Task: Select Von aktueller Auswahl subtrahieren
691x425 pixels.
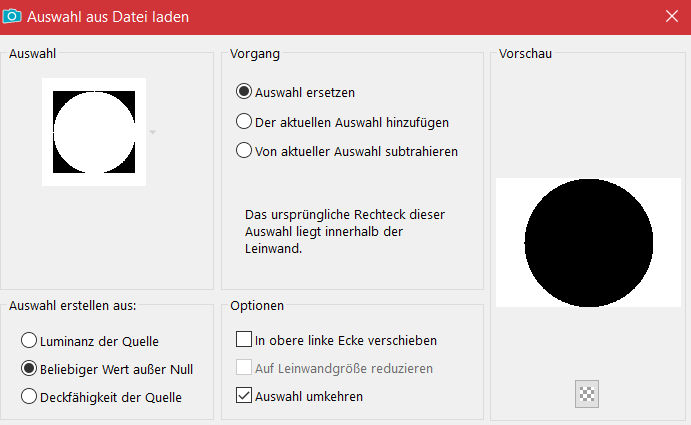Action: [243, 152]
